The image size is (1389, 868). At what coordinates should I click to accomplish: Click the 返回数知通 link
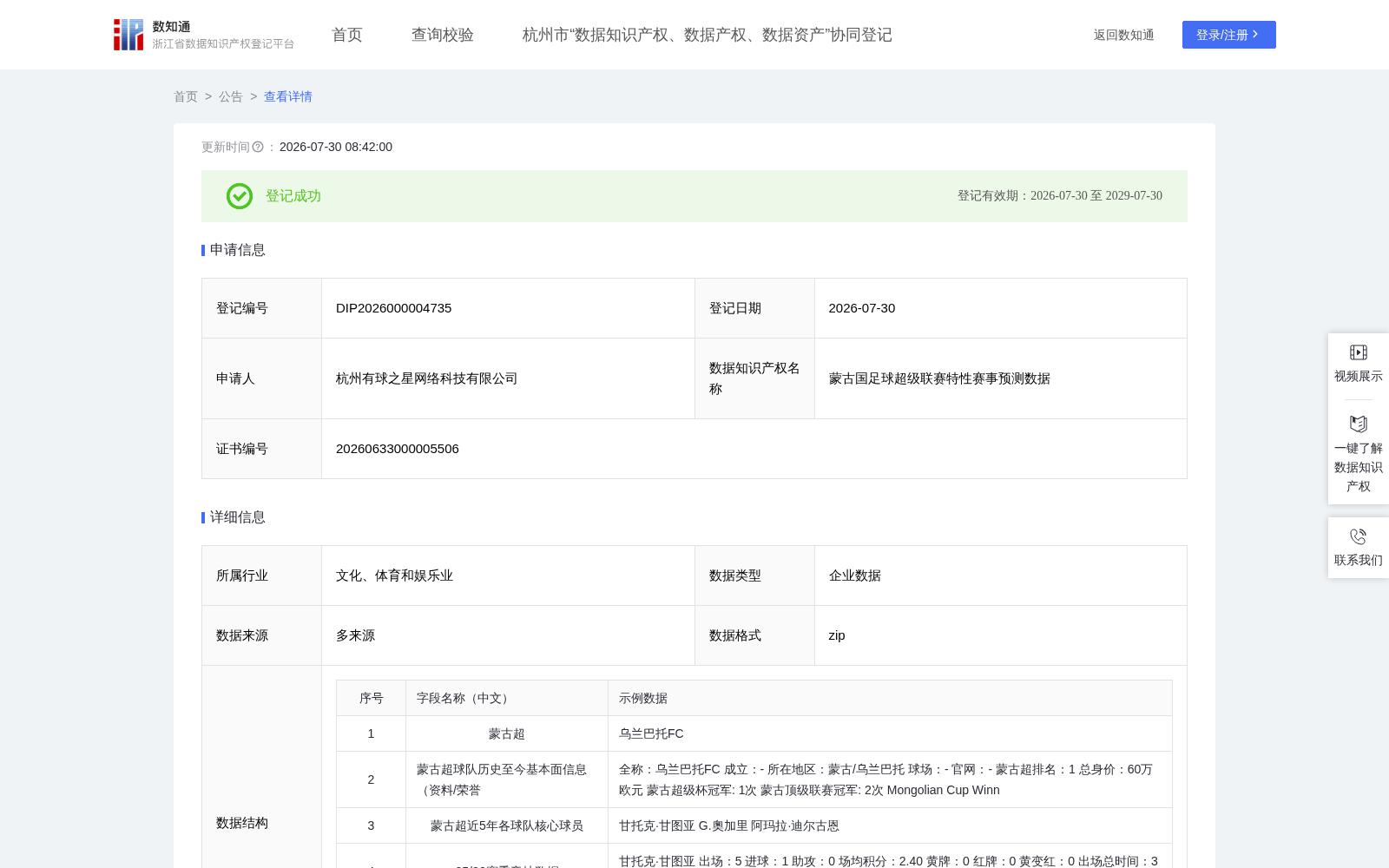(x=1124, y=35)
